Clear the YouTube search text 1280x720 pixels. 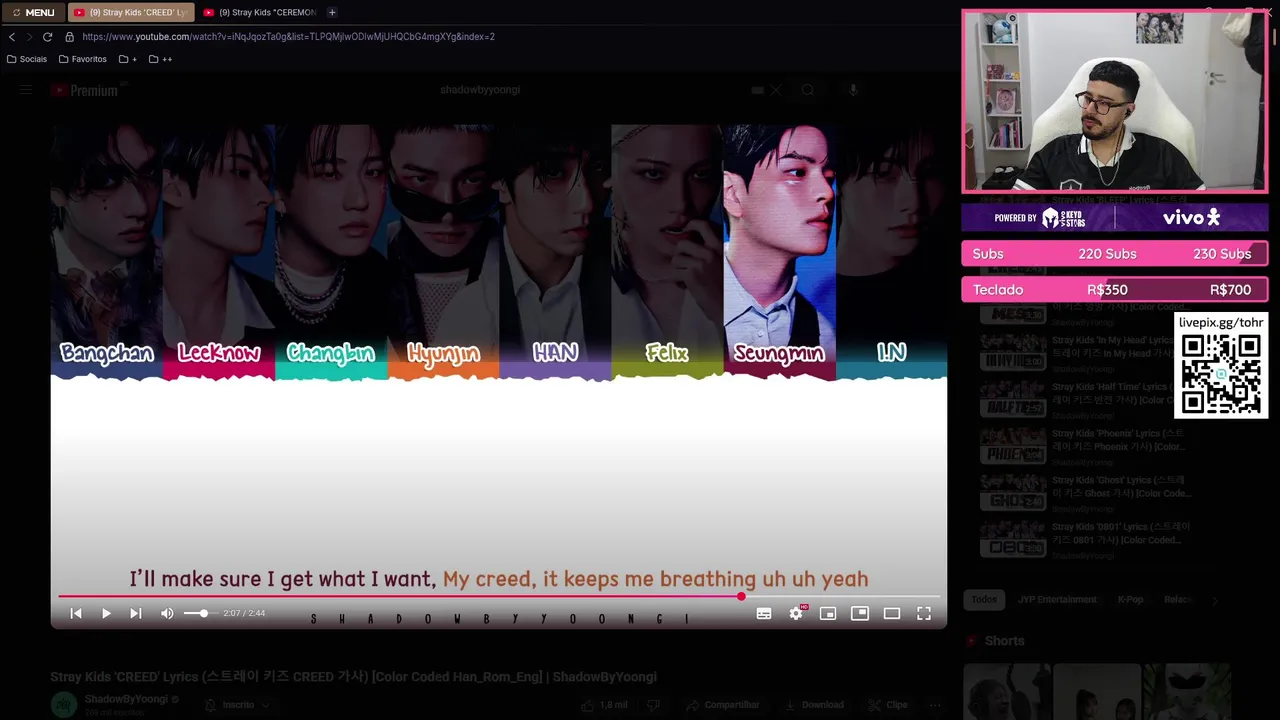775,90
